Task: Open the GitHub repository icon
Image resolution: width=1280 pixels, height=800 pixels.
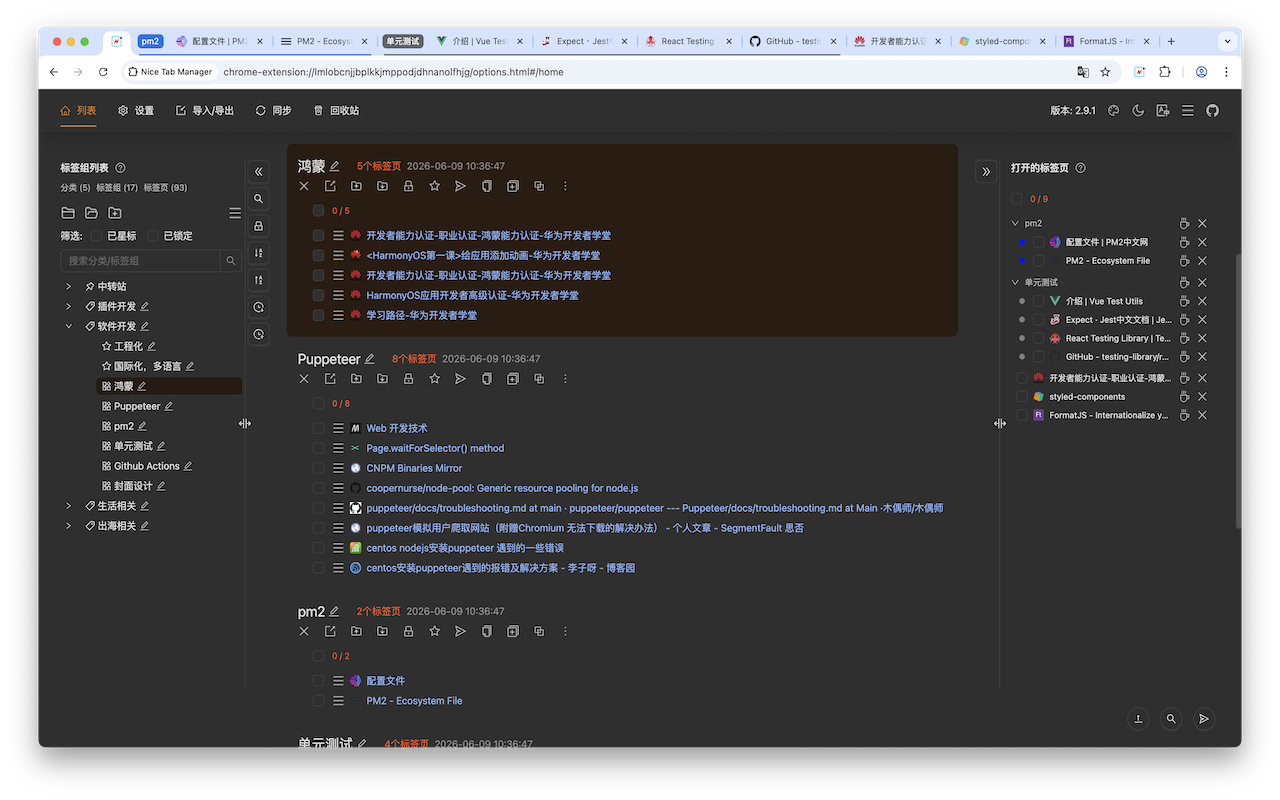Action: (1213, 111)
